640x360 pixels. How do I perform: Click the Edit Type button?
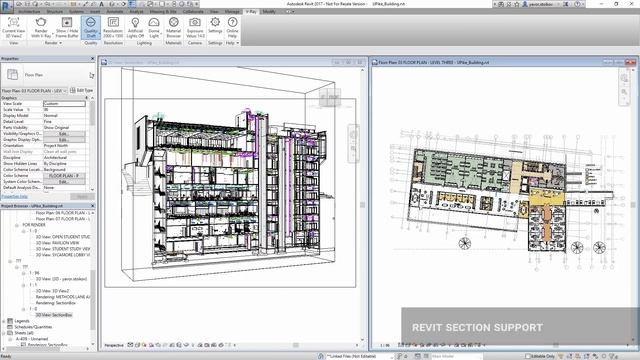tap(82, 90)
